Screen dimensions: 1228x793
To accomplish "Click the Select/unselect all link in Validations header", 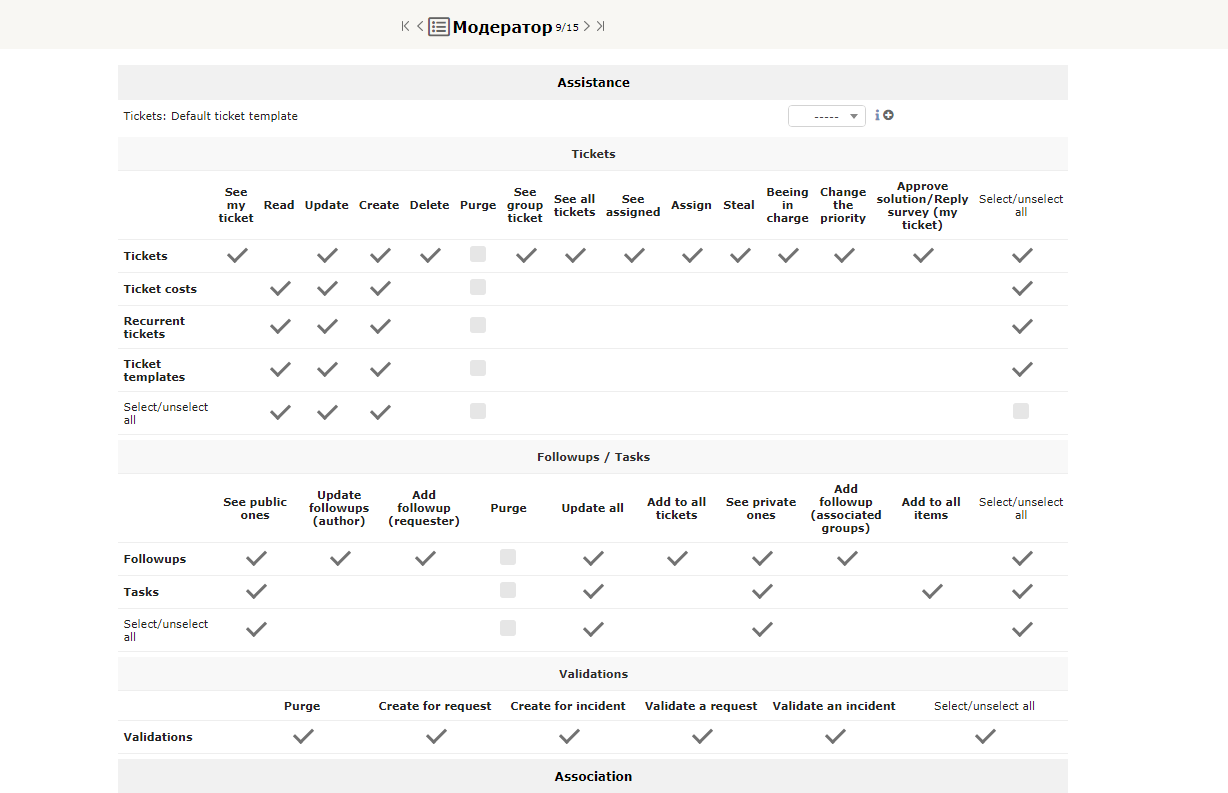I will click(984, 706).
